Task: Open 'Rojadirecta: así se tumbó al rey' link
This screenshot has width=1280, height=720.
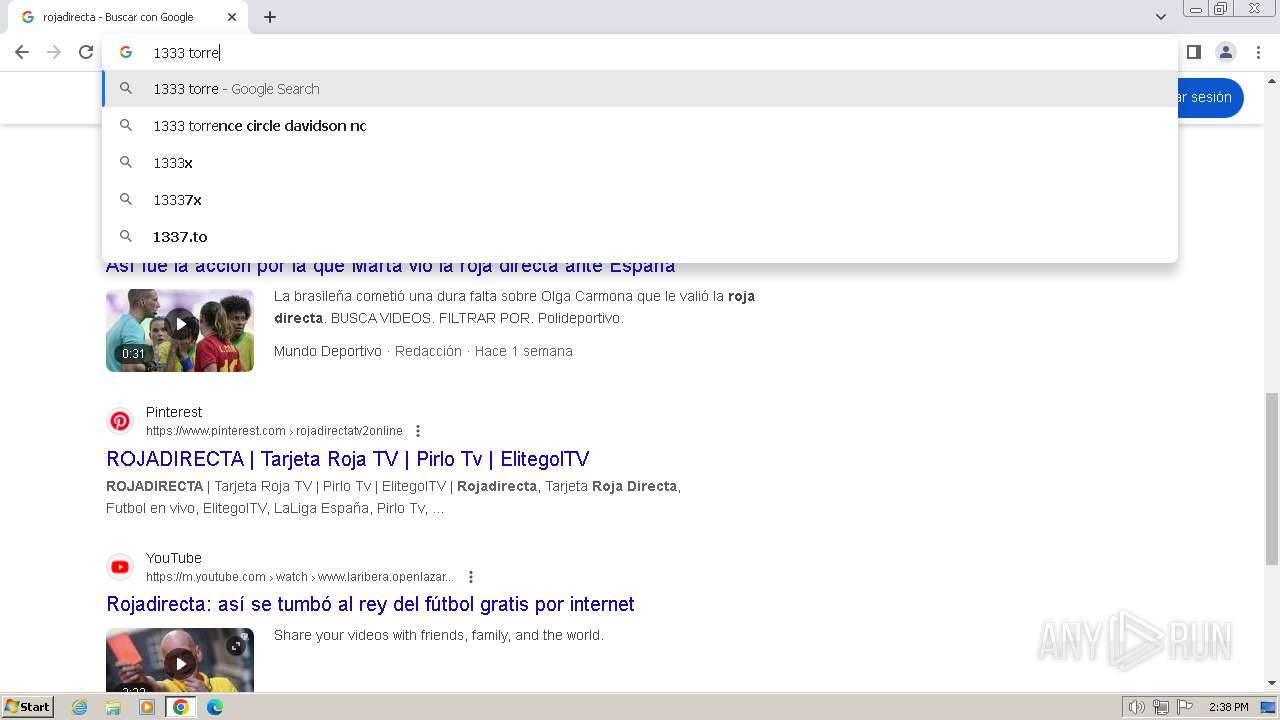Action: click(x=370, y=604)
